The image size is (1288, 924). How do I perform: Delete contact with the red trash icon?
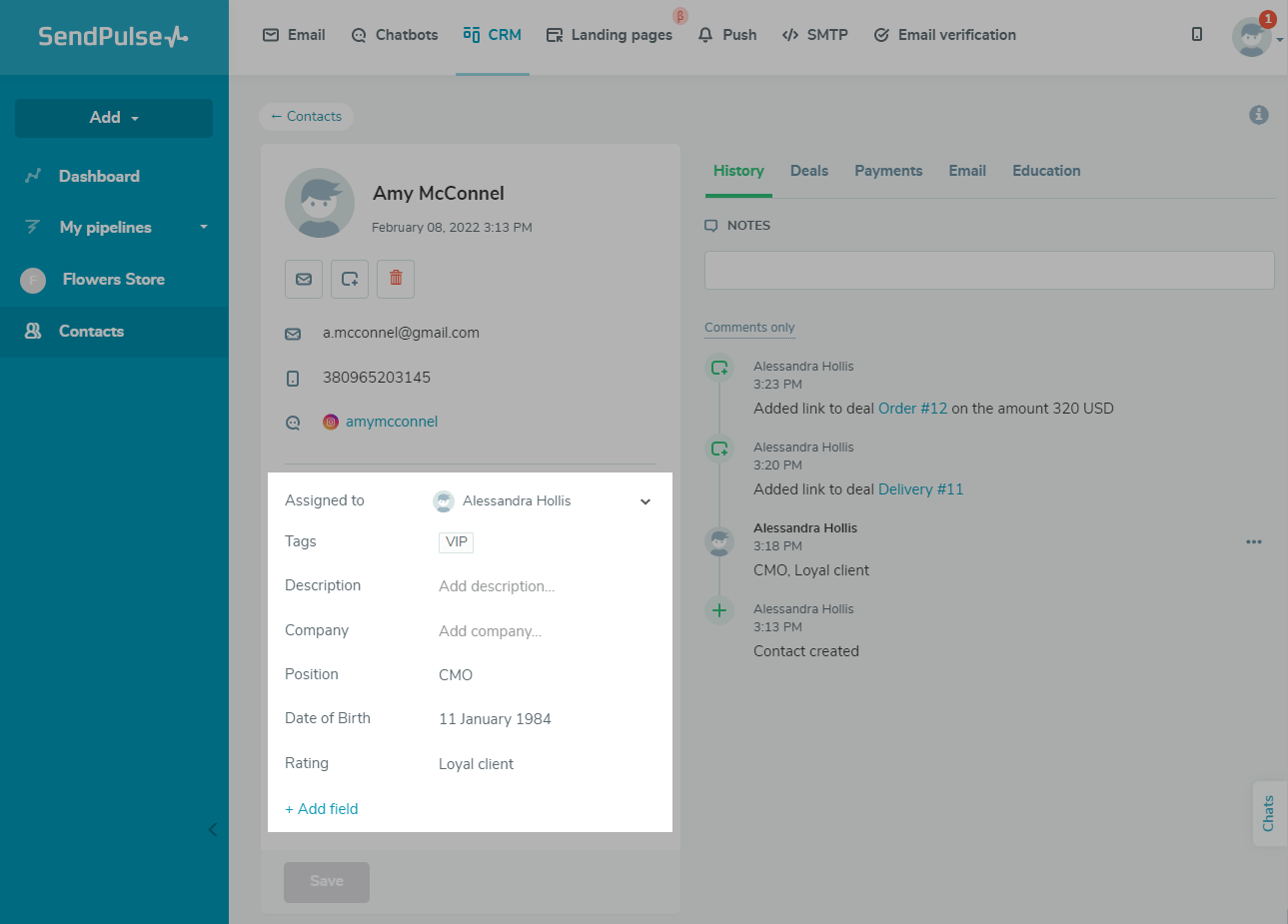(x=396, y=279)
